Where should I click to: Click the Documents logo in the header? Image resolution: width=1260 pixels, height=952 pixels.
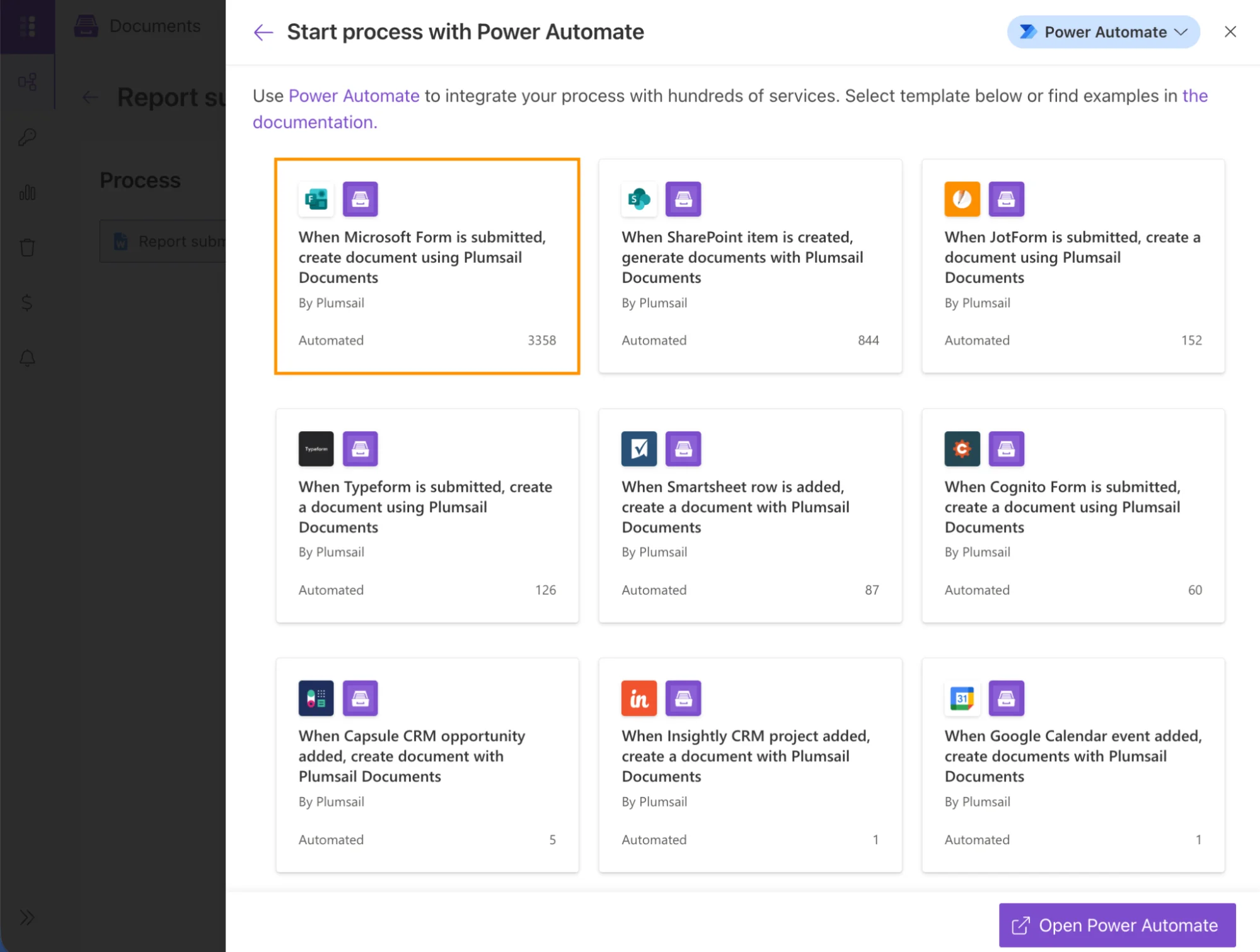(86, 26)
